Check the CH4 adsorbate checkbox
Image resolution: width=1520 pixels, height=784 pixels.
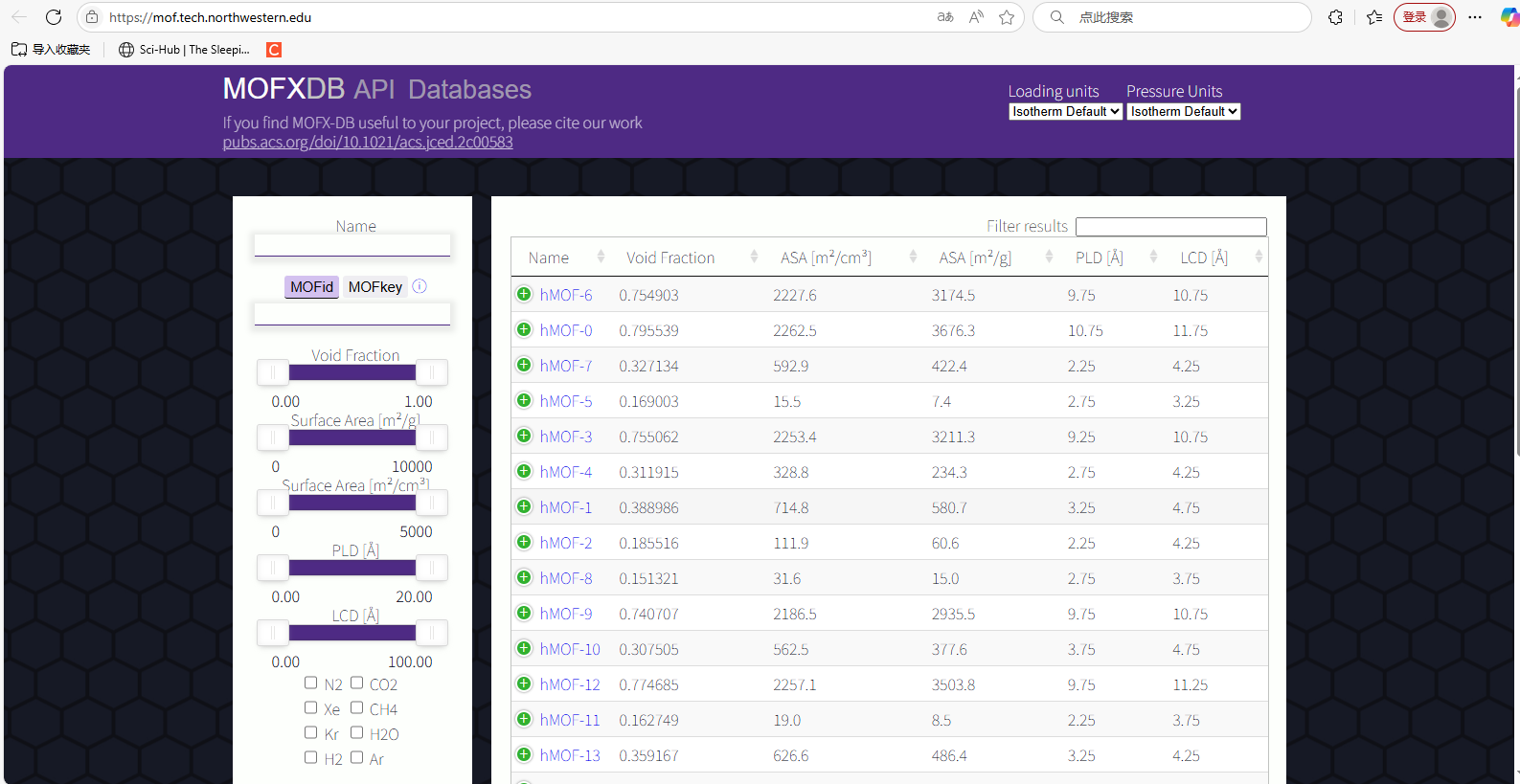pos(356,707)
